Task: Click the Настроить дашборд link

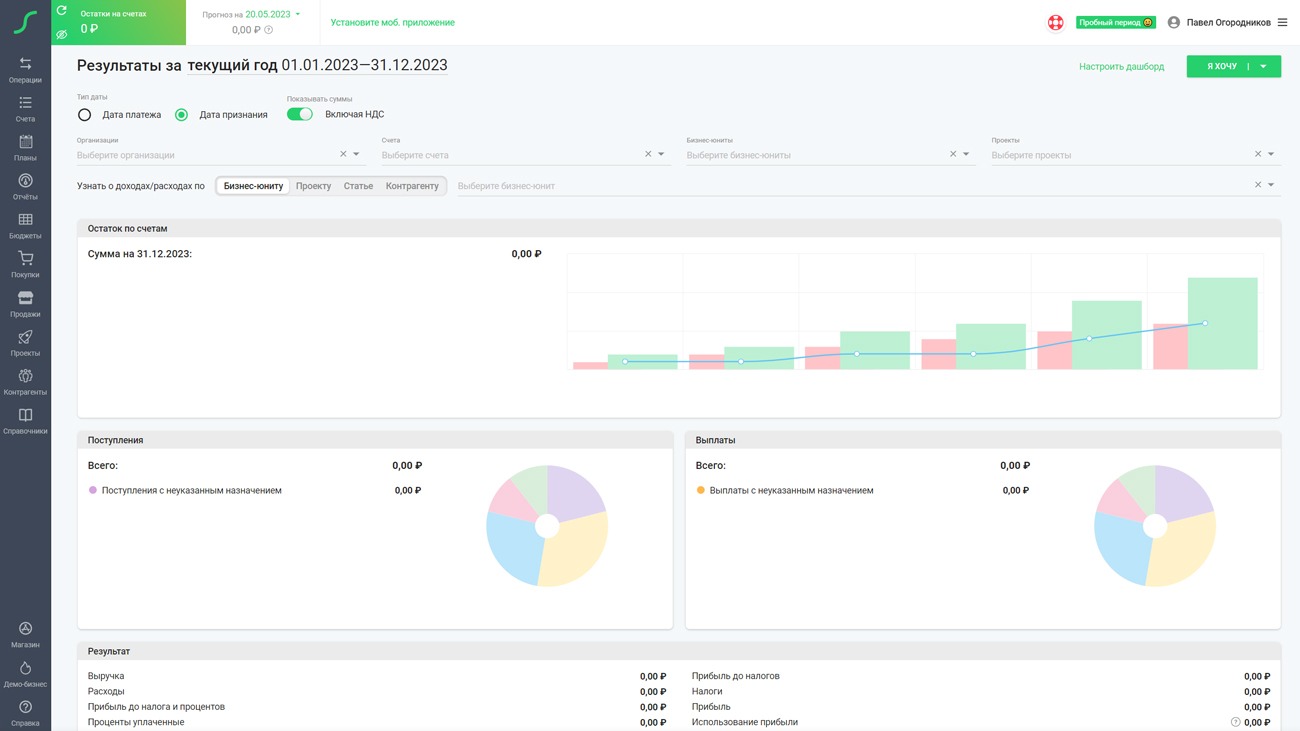Action: coord(1121,67)
